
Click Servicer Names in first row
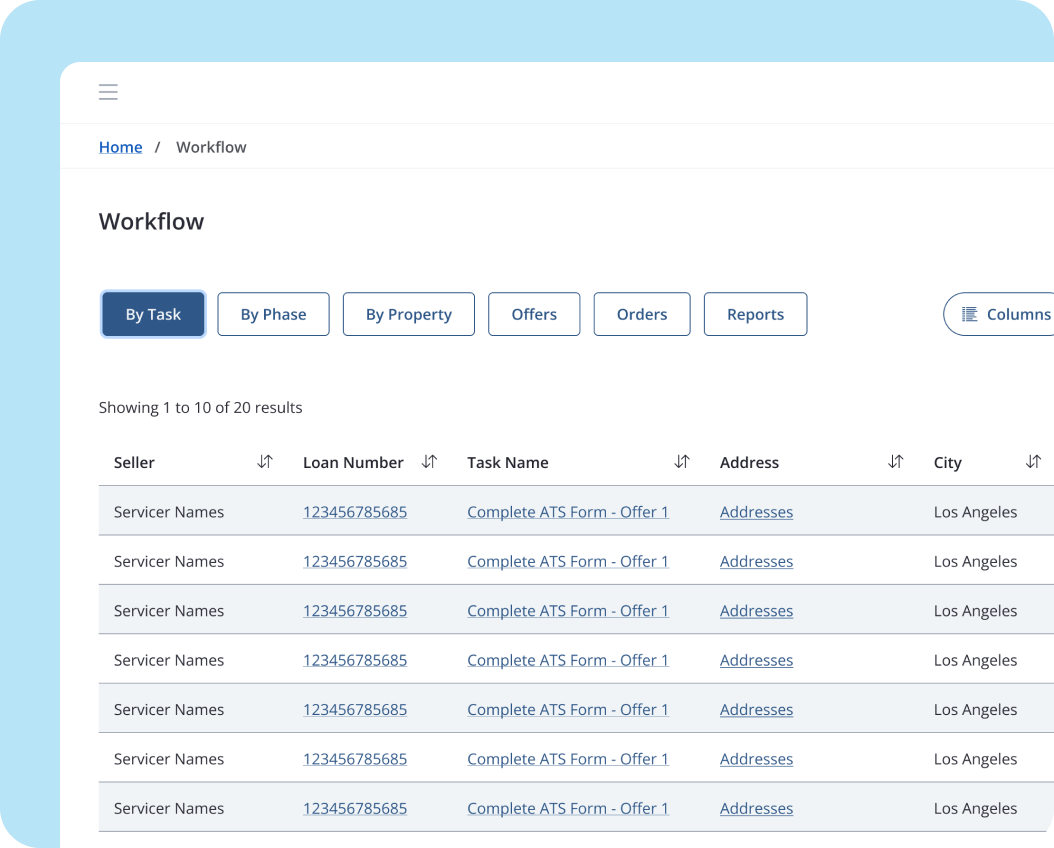click(169, 512)
